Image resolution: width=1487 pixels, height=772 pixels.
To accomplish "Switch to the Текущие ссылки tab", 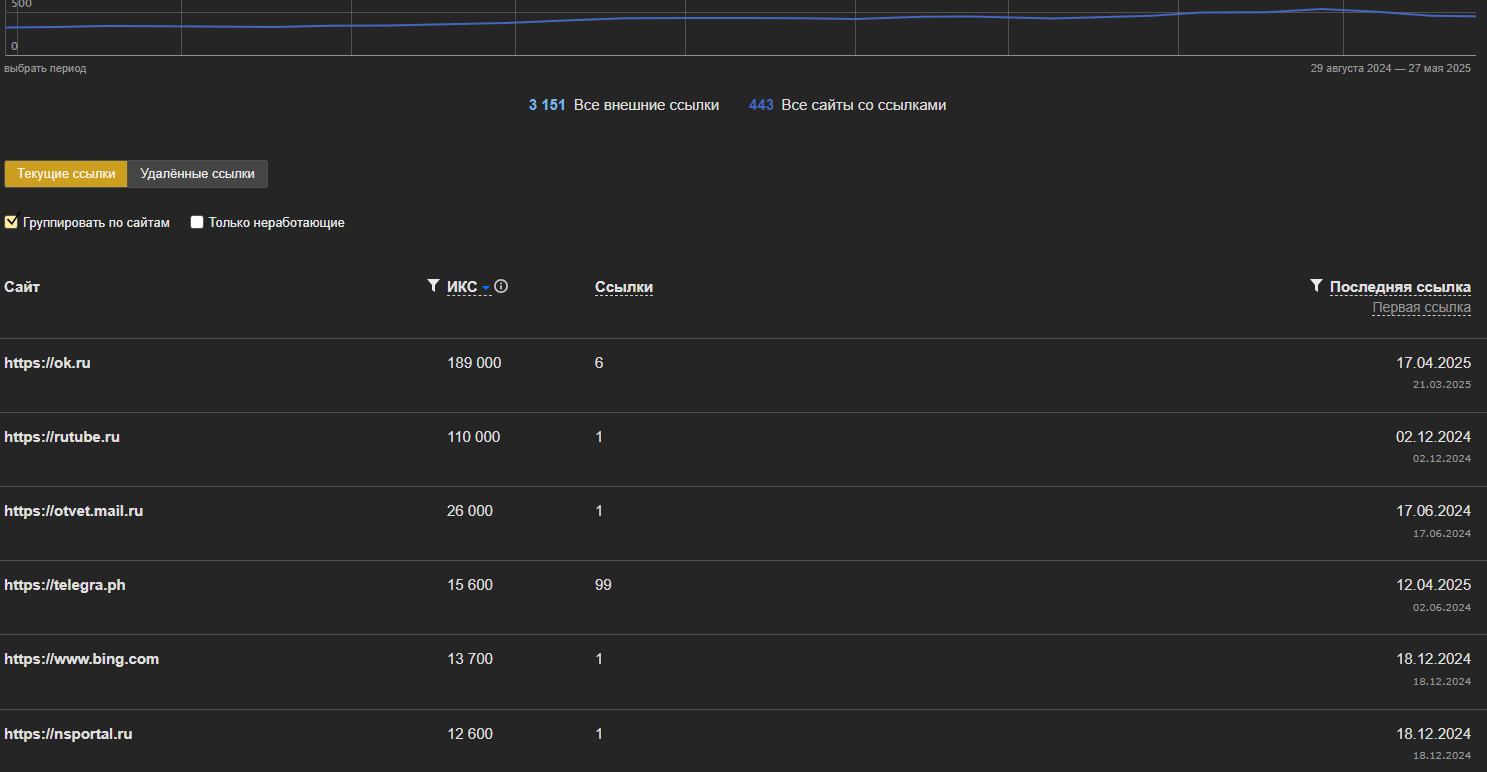I will (66, 174).
